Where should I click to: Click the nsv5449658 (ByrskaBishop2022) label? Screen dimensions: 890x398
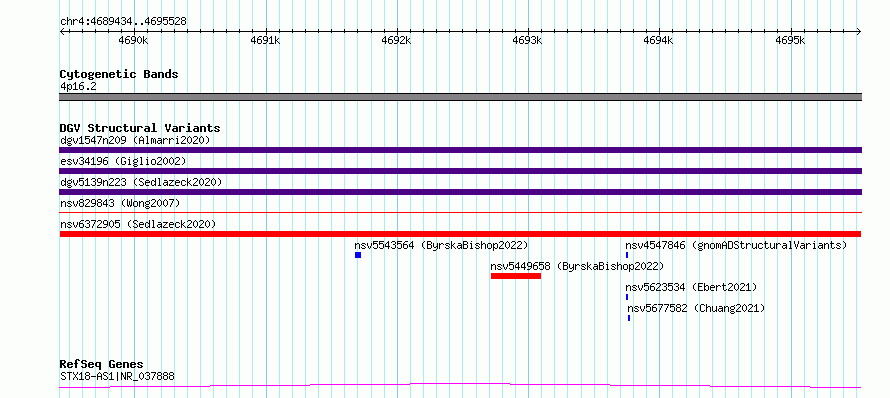click(x=577, y=266)
